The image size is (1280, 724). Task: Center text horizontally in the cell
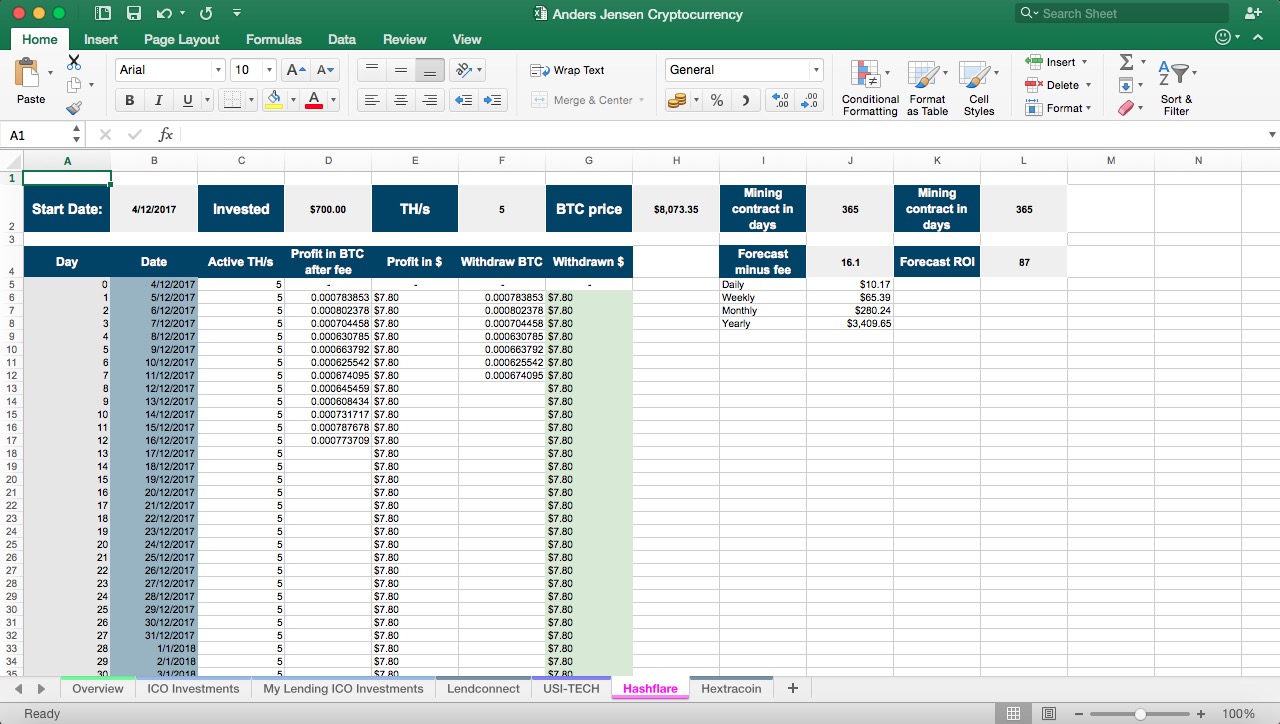(401, 100)
